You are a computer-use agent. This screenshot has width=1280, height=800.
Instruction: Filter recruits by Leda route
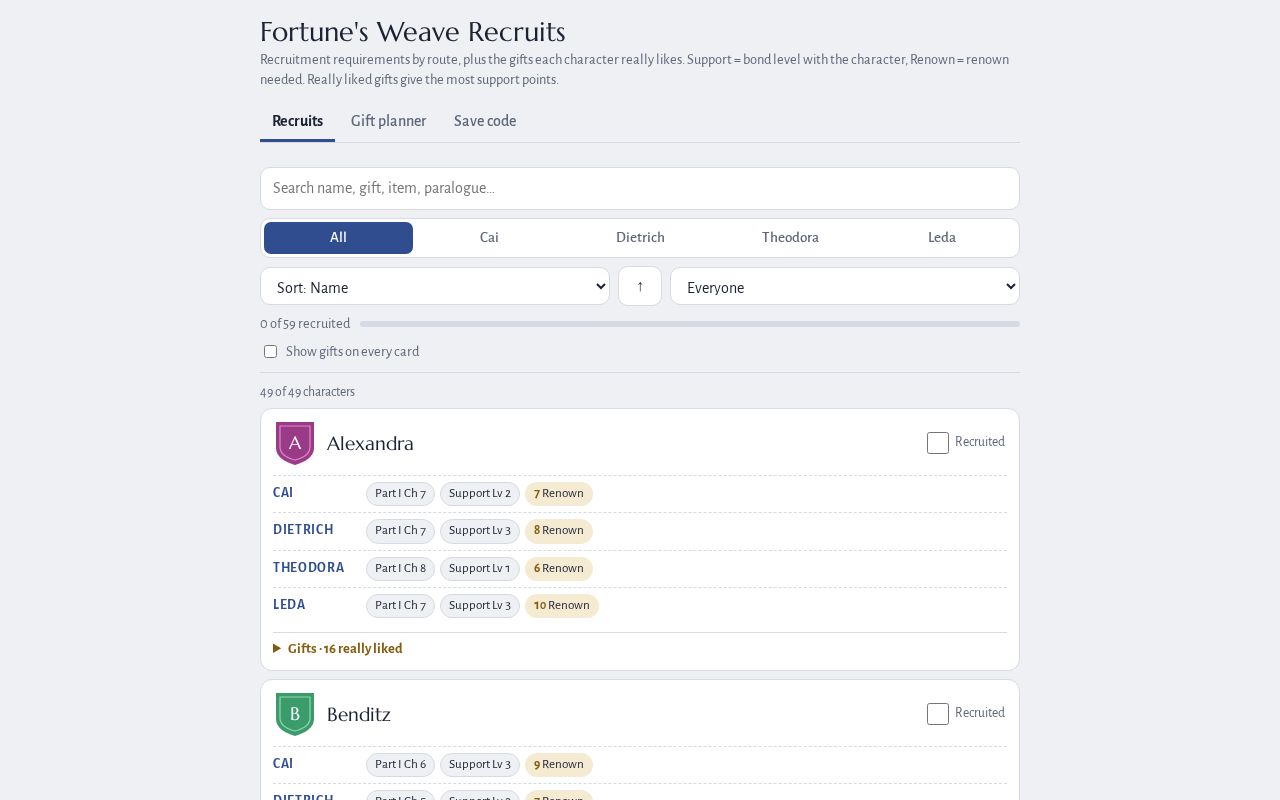tap(942, 238)
